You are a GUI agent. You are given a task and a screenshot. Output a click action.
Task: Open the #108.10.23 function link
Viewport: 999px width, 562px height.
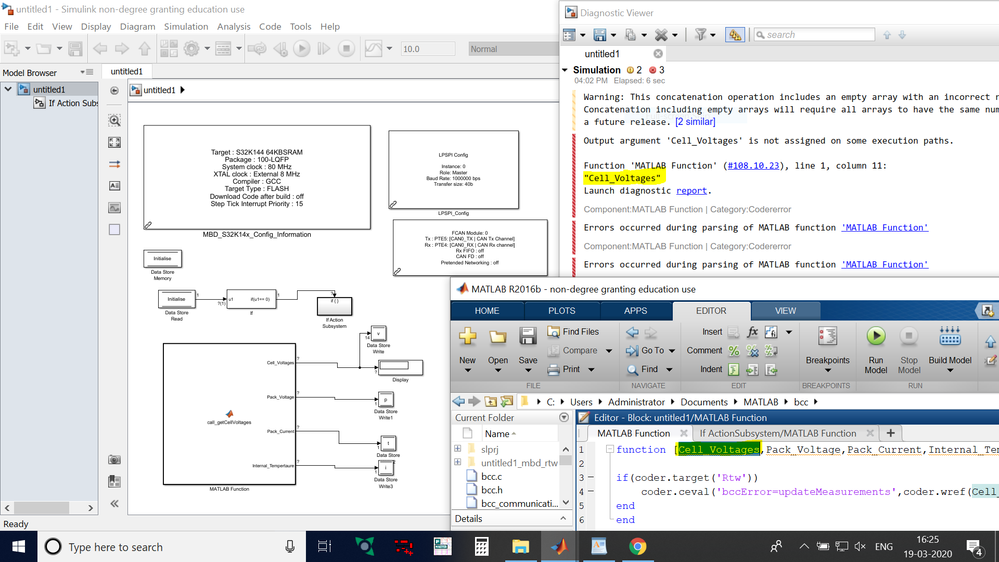click(753, 166)
